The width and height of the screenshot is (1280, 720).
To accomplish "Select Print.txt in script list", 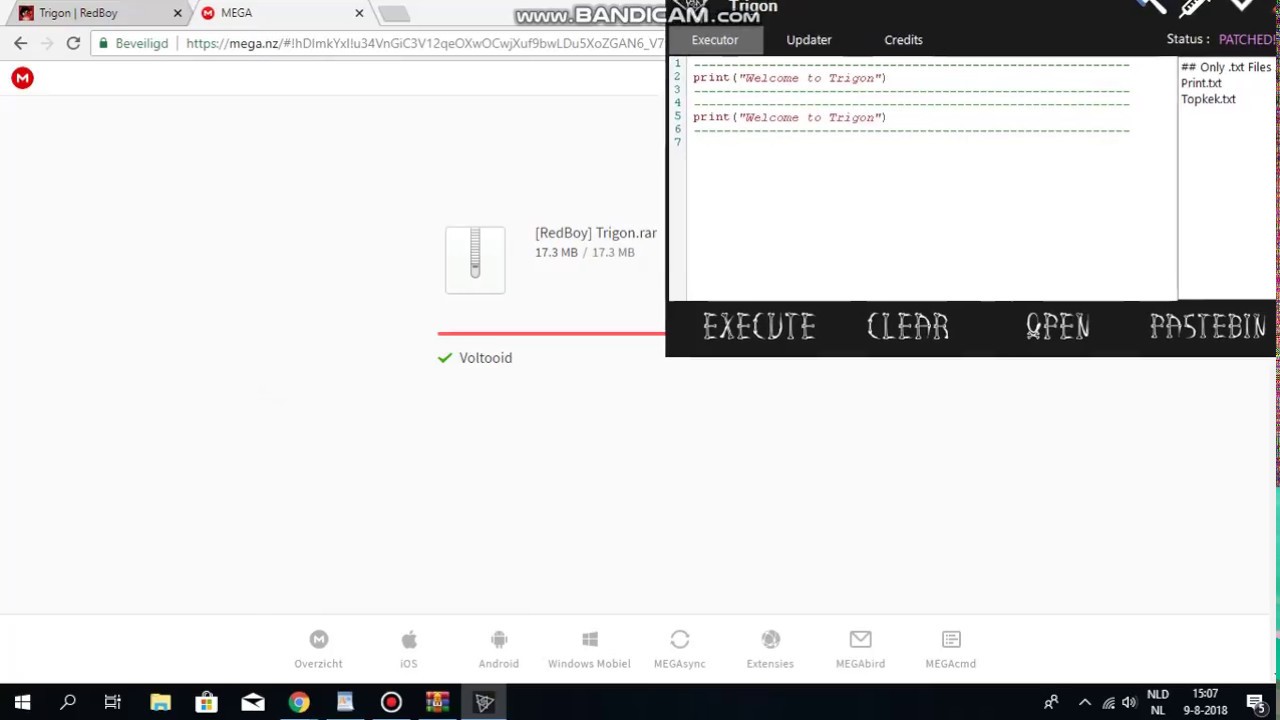I will click(1201, 83).
